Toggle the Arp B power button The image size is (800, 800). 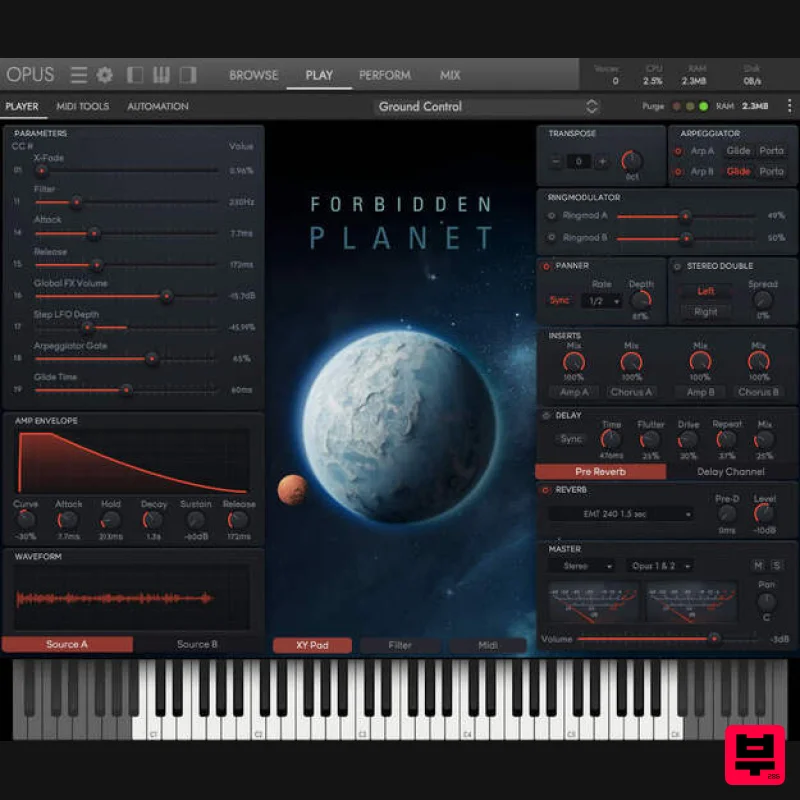tap(678, 172)
